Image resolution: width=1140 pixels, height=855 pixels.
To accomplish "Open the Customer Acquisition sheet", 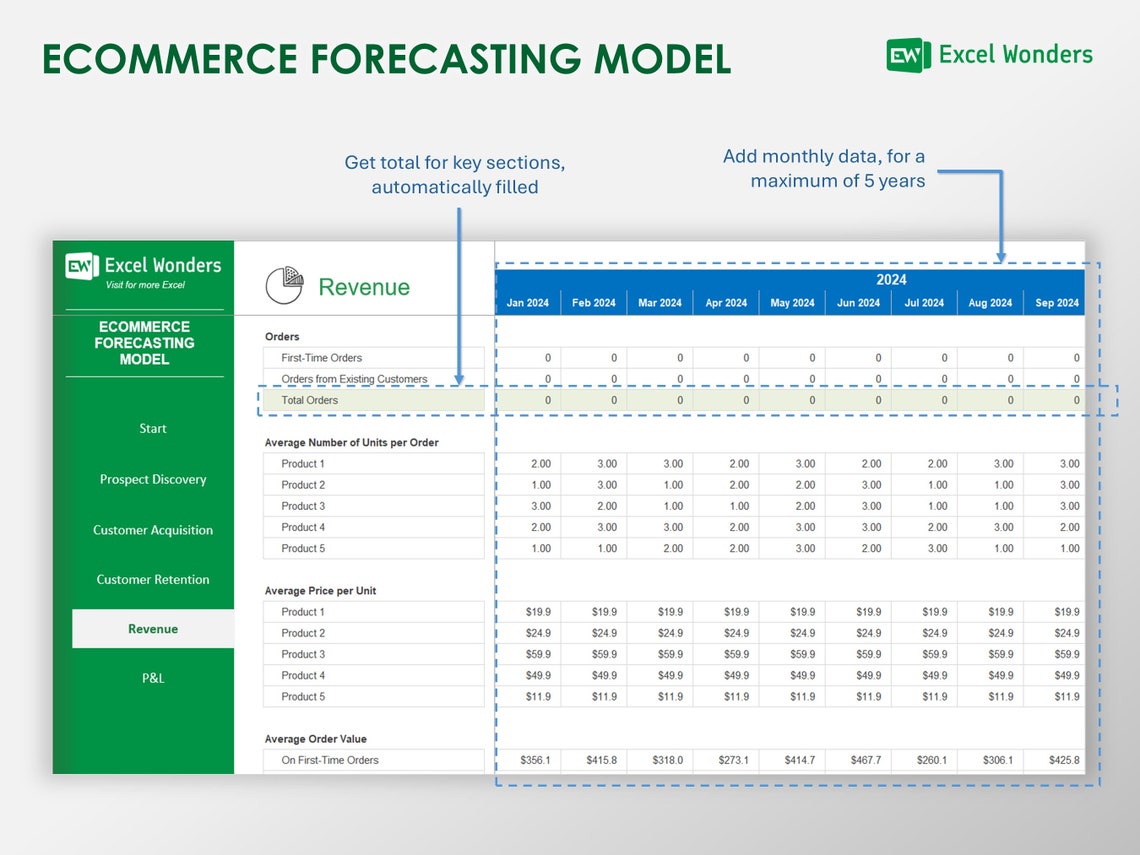I will (152, 529).
